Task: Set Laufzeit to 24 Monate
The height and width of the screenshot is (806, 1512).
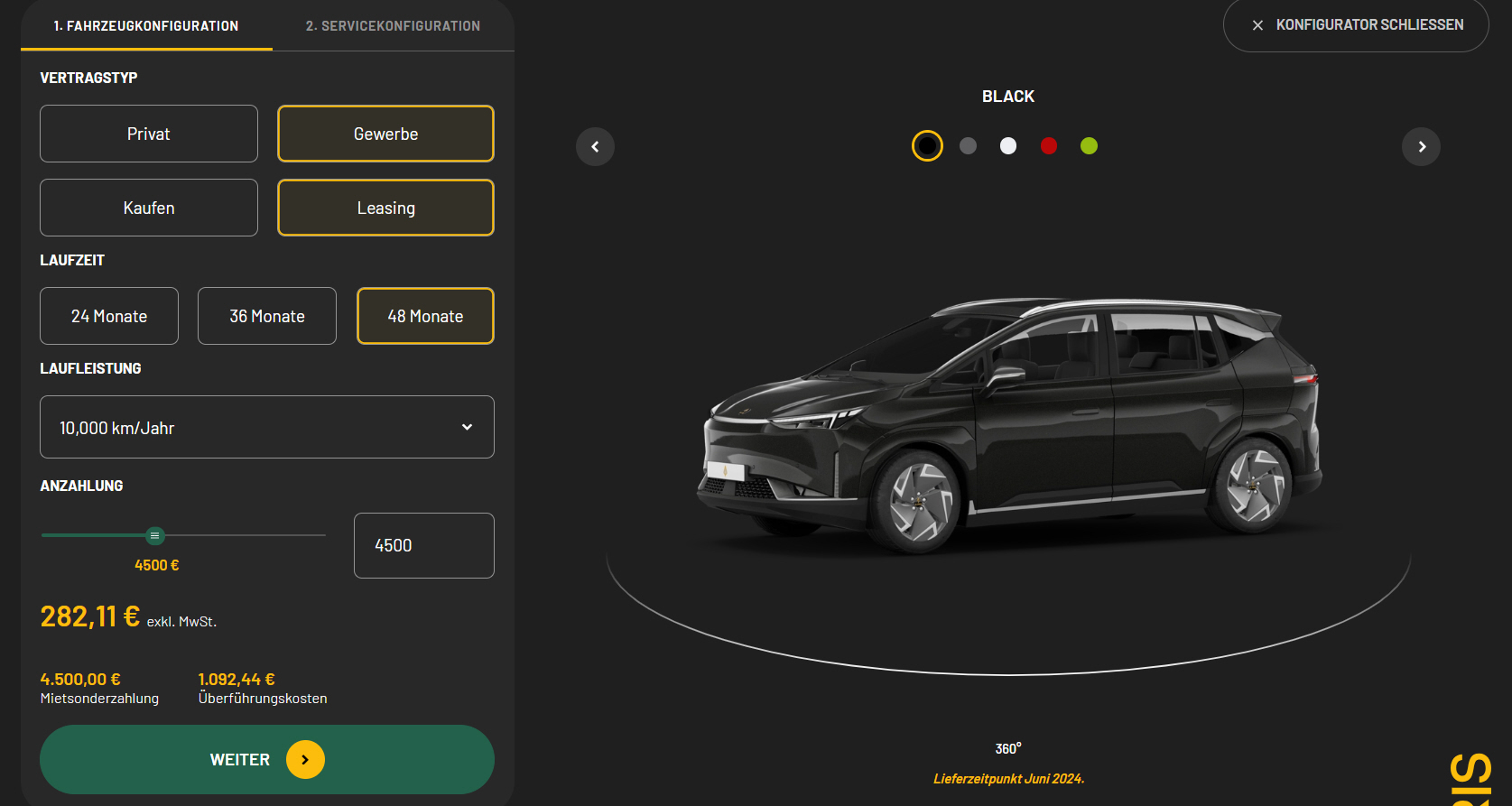Action: [109, 316]
